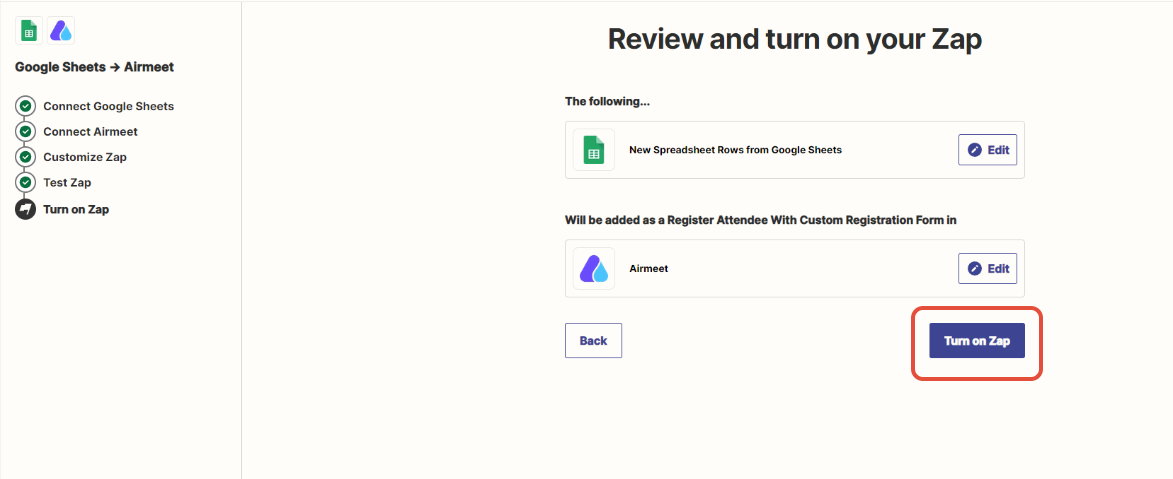Click the Connect Google Sheets green checkmark
1173x479 pixels.
coord(25,106)
